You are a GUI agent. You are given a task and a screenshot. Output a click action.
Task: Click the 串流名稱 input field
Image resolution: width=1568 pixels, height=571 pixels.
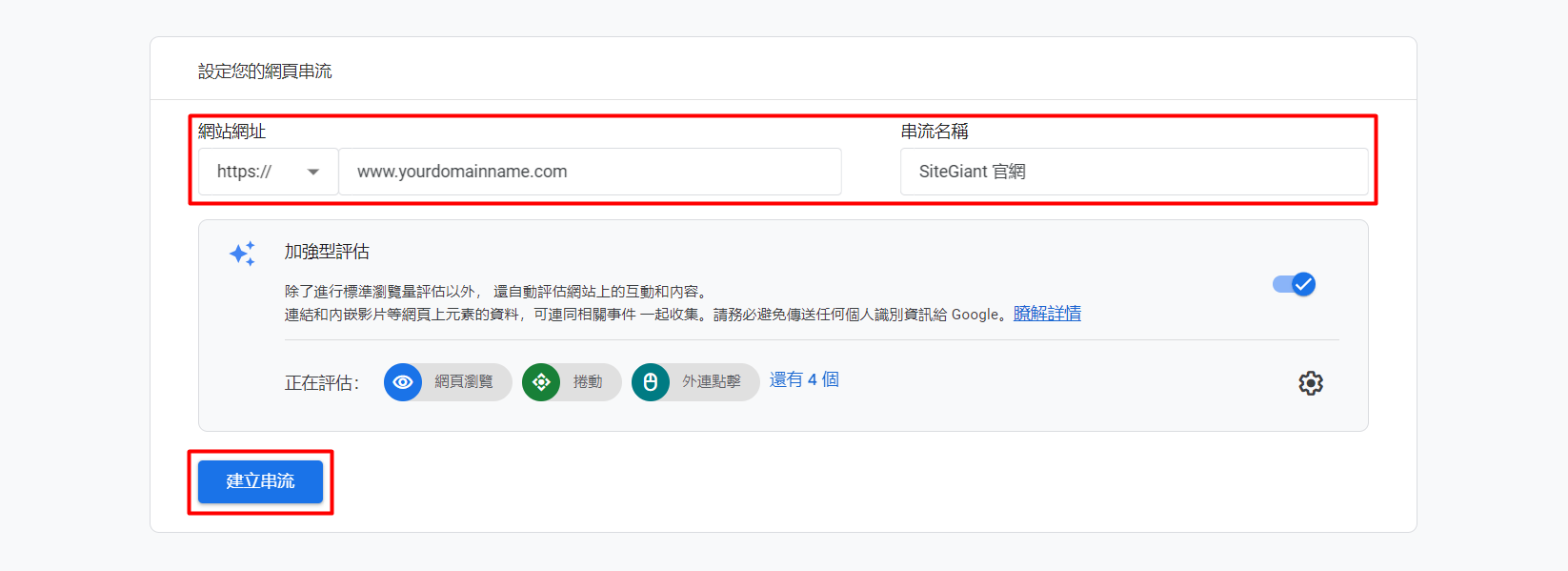pyautogui.click(x=1135, y=172)
